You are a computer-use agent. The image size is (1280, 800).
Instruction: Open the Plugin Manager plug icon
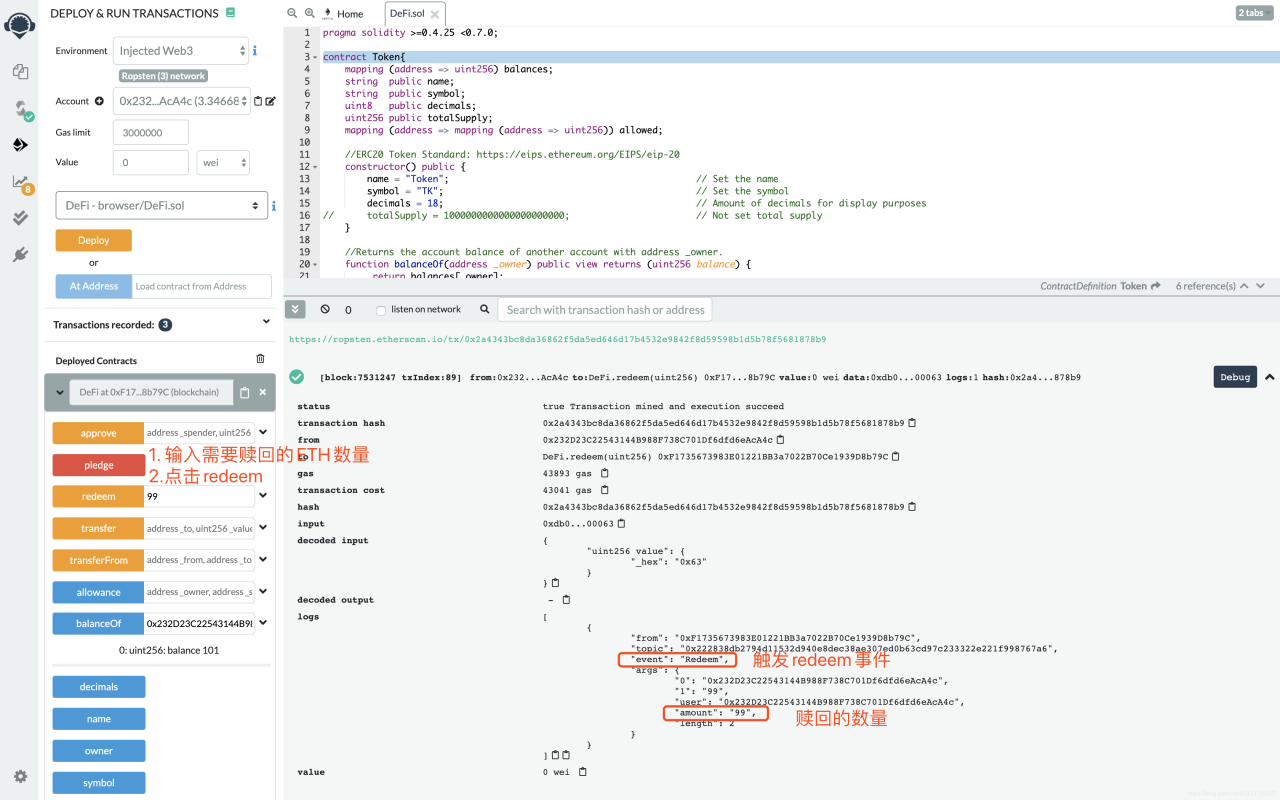pos(20,254)
